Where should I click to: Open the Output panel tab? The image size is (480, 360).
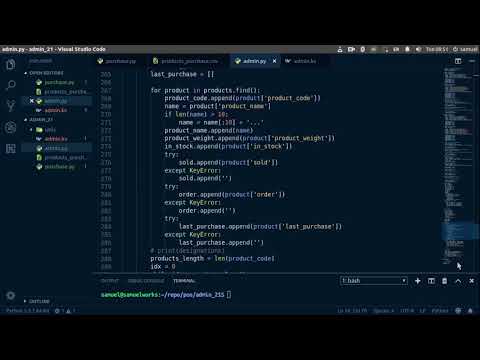tap(110, 281)
